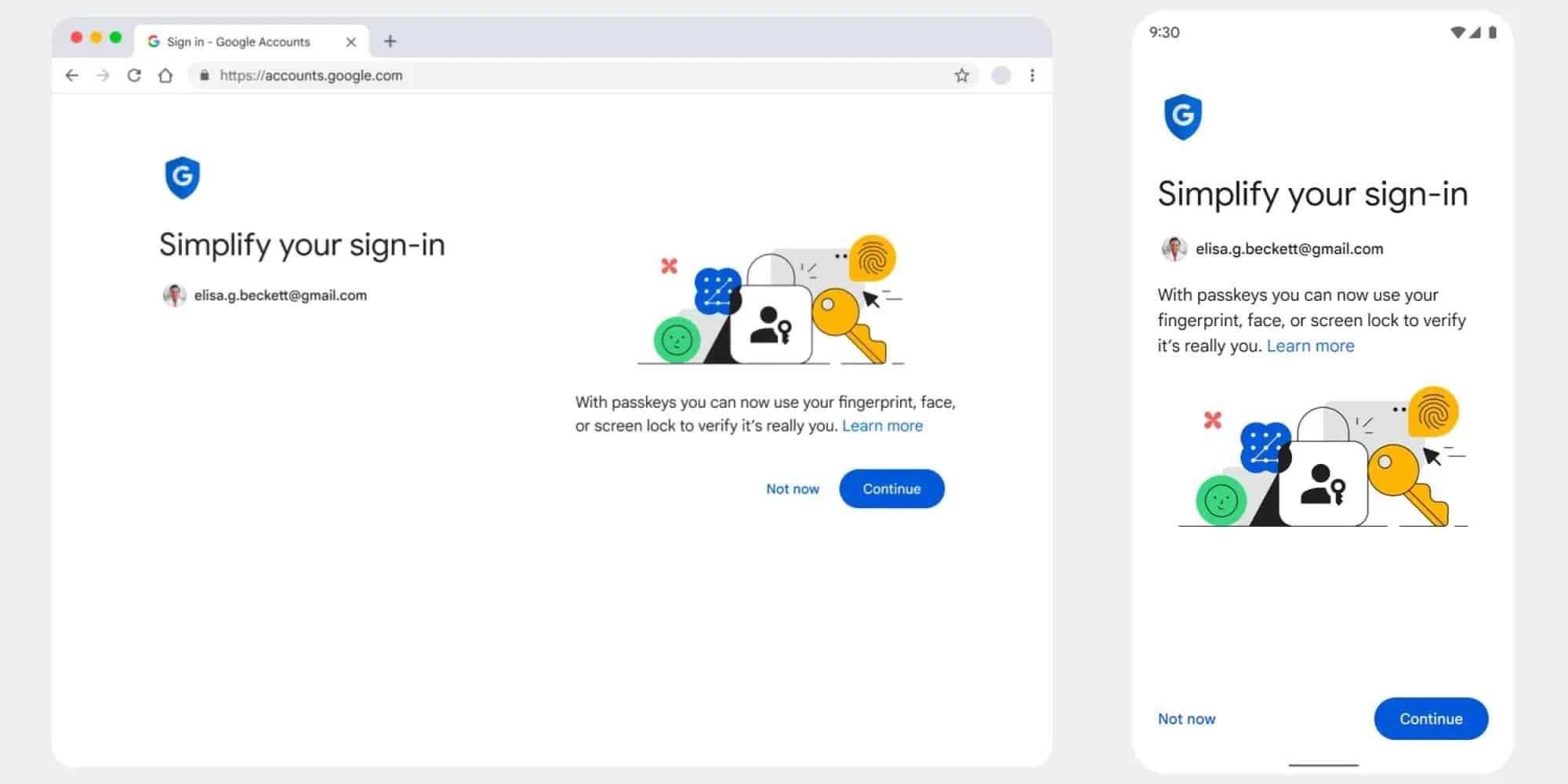Viewport: 1568px width, 784px height.
Task: Click elisa.g.beckett's profile avatar on the desktop page
Action: coord(174,296)
